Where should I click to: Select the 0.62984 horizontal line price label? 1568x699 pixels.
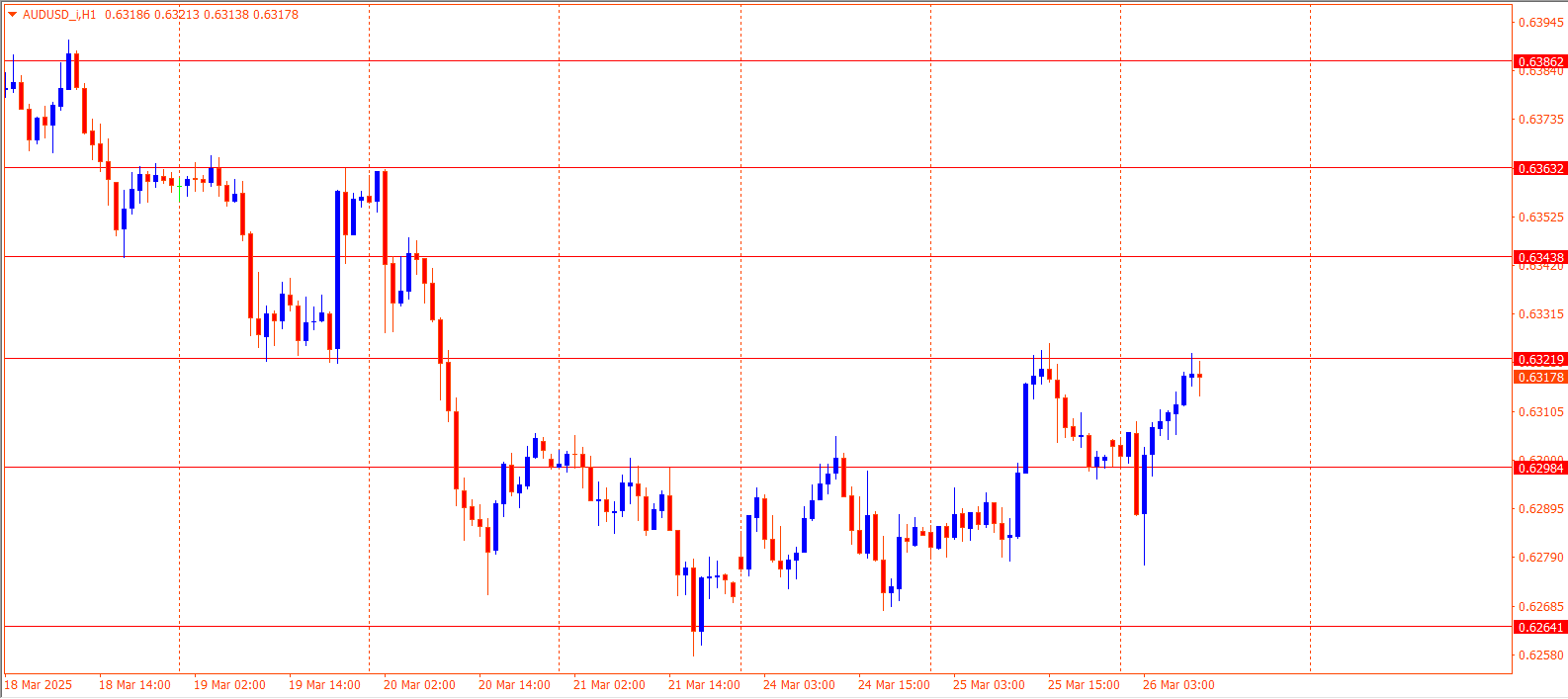click(1540, 468)
